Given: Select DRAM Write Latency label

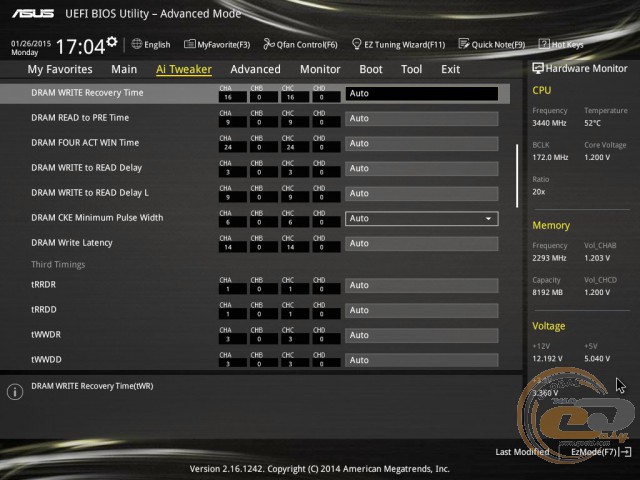Looking at the screenshot, I should (72, 243).
